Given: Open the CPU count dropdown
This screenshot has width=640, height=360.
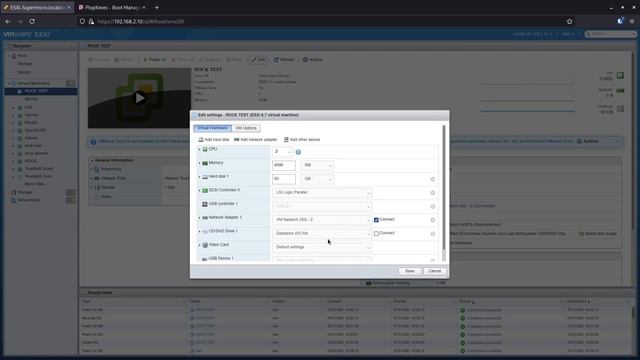Looking at the screenshot, I should pyautogui.click(x=282, y=152).
